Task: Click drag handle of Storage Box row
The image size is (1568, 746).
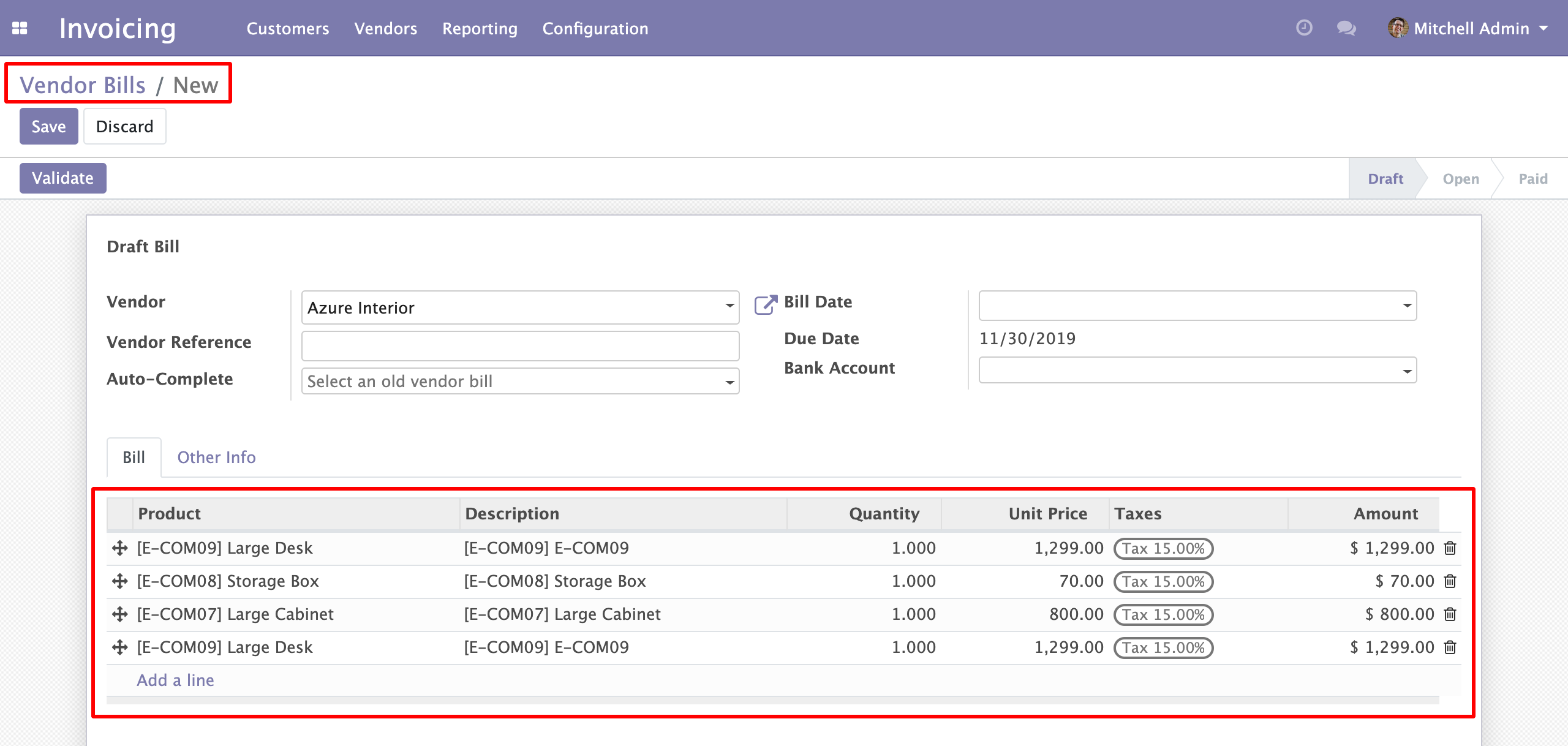Action: point(120,581)
